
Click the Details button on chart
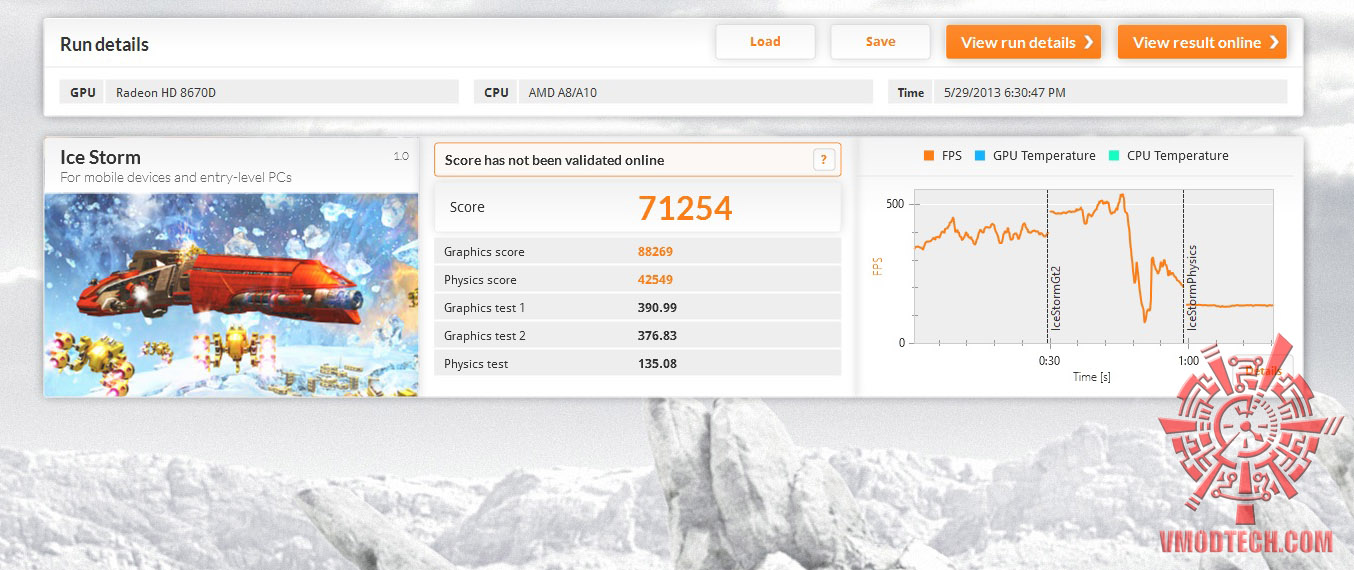pyautogui.click(x=1263, y=371)
